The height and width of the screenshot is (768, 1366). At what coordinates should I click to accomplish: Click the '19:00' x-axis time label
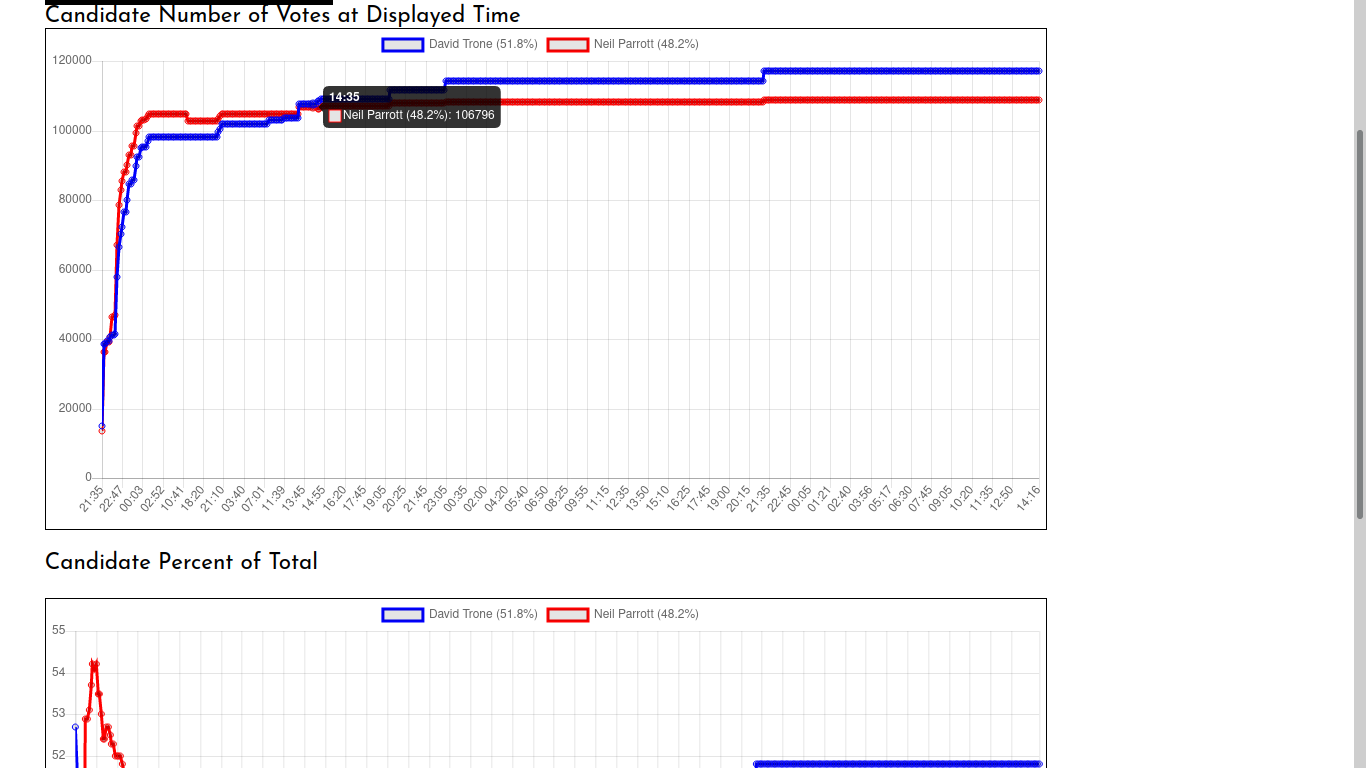tap(721, 497)
